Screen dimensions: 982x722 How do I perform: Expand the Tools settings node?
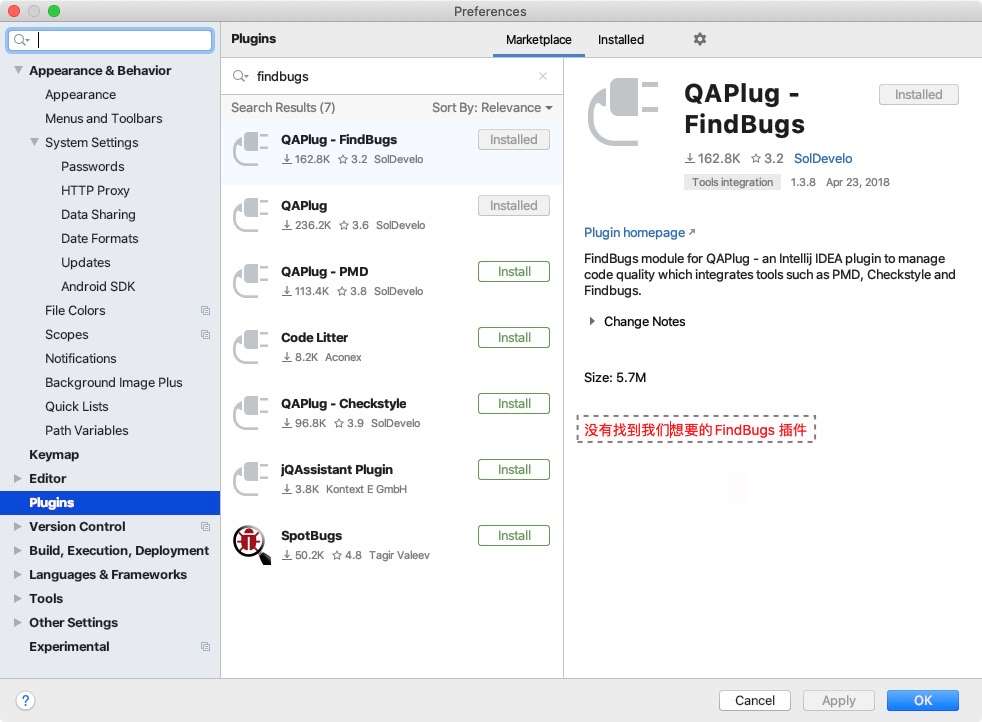[18, 599]
